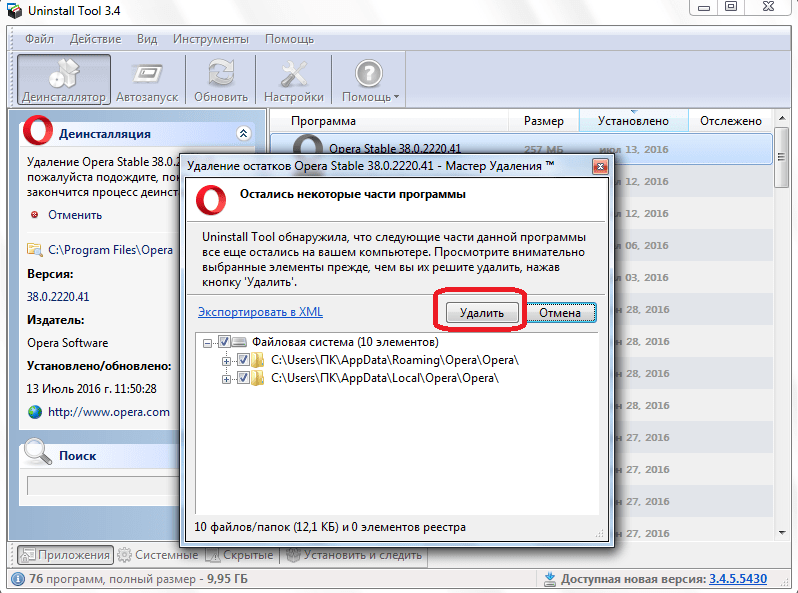
Task: Sort by the Программа column header
Action: click(323, 121)
